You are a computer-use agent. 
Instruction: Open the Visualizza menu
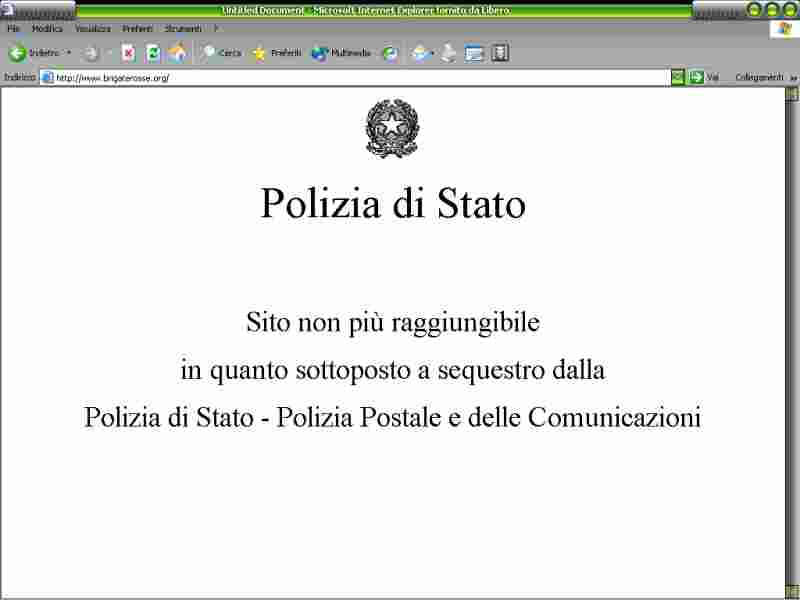click(93, 29)
